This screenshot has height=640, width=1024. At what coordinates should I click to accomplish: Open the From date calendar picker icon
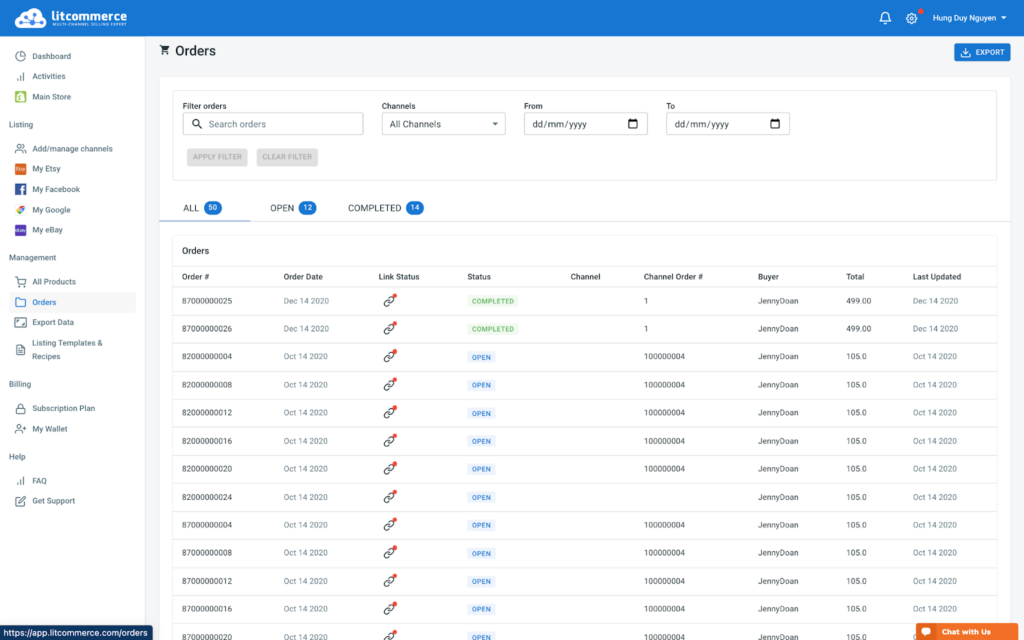pyautogui.click(x=633, y=124)
